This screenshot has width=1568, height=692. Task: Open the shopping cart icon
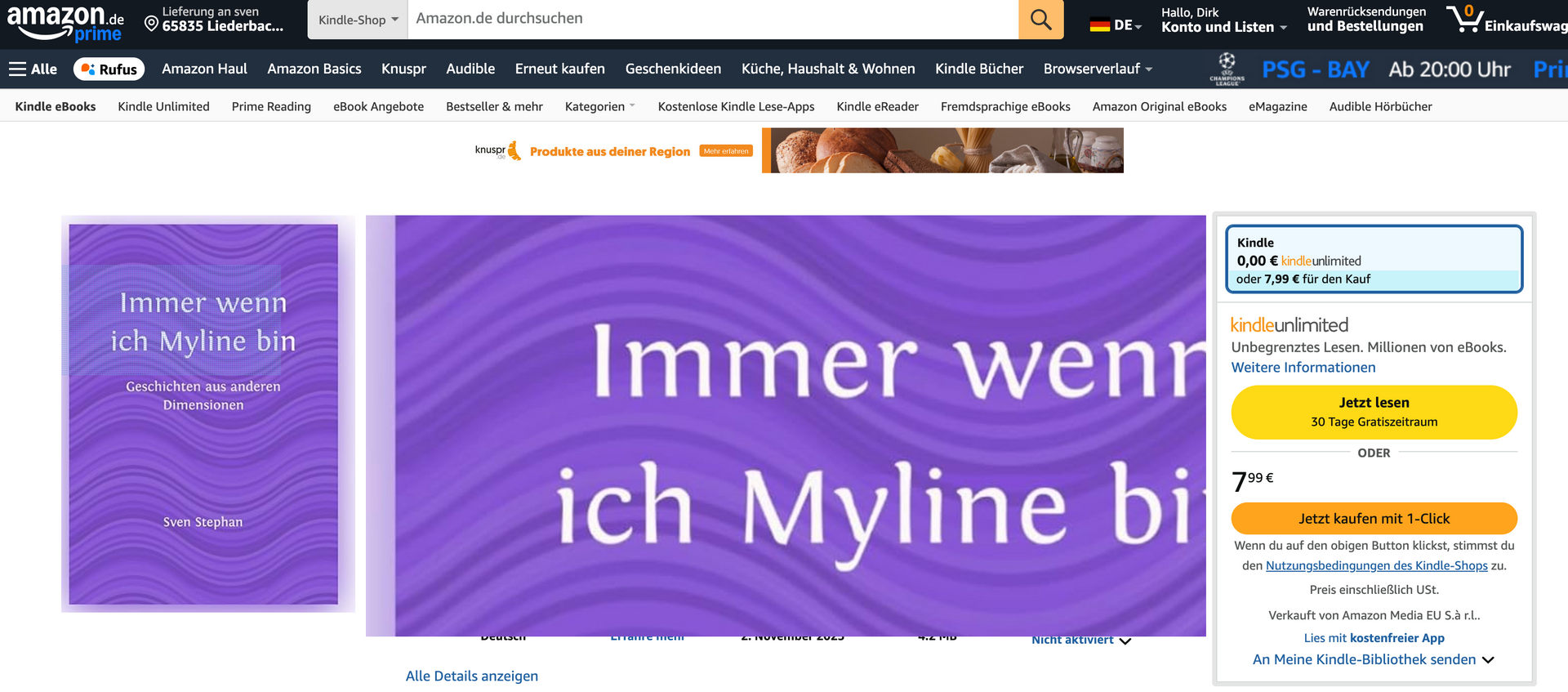click(x=1464, y=20)
